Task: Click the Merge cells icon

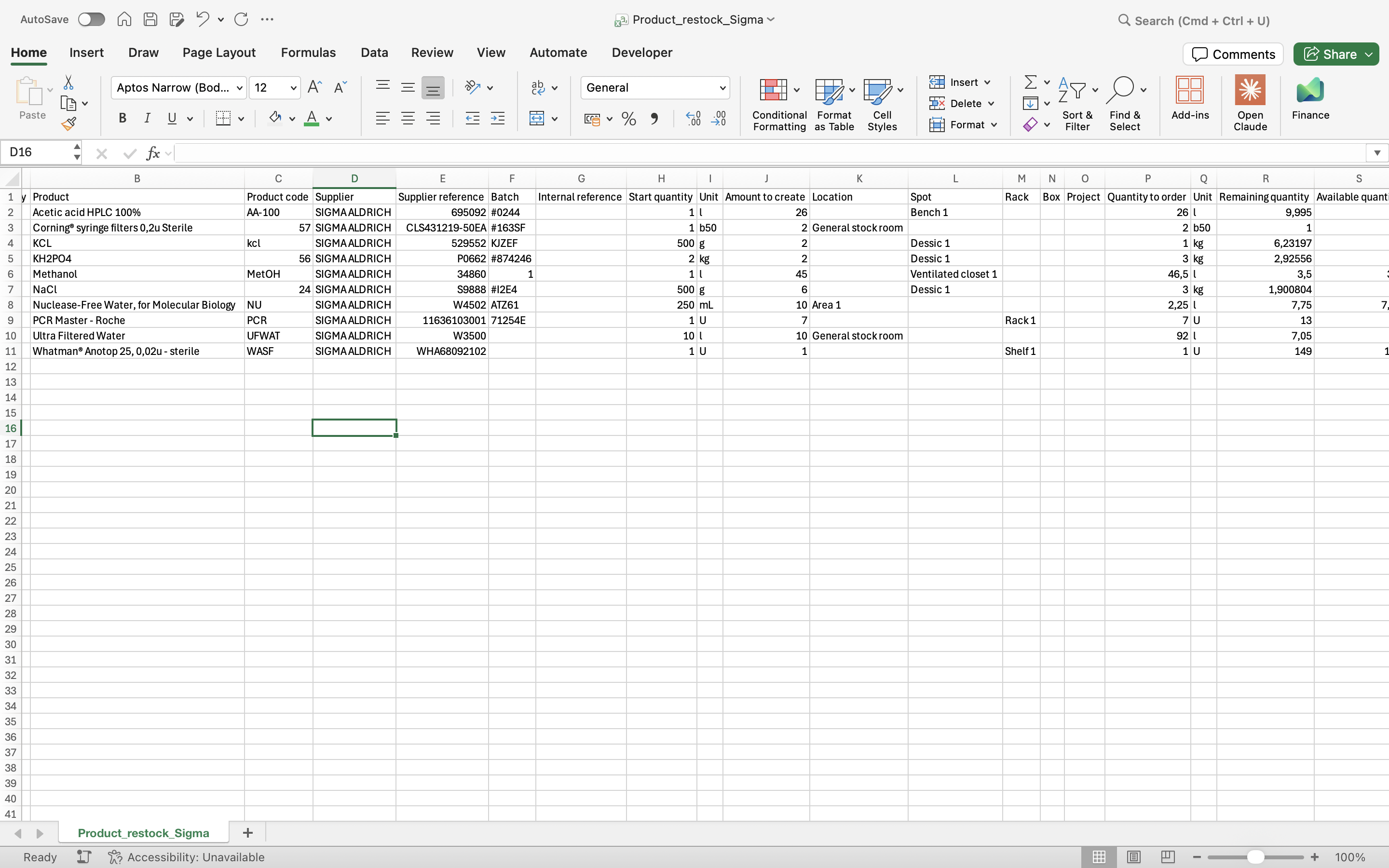Action: (537, 119)
